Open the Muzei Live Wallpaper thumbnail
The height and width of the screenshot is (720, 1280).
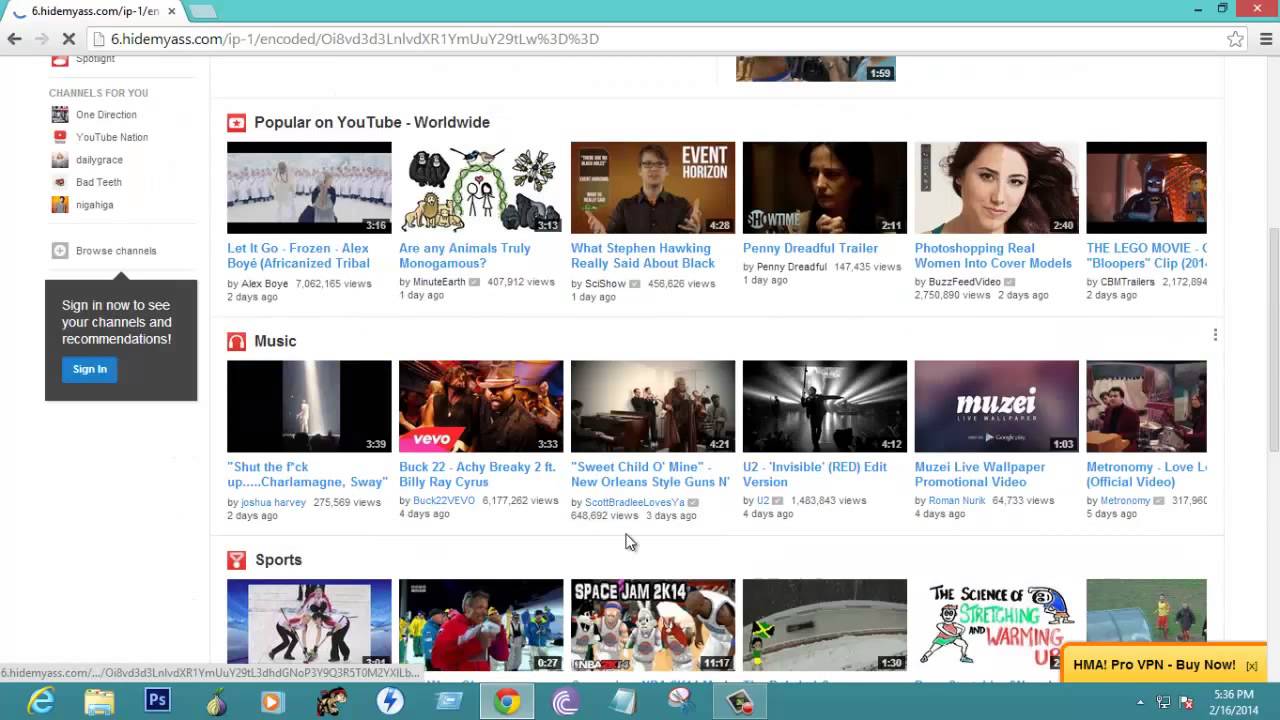coord(997,407)
